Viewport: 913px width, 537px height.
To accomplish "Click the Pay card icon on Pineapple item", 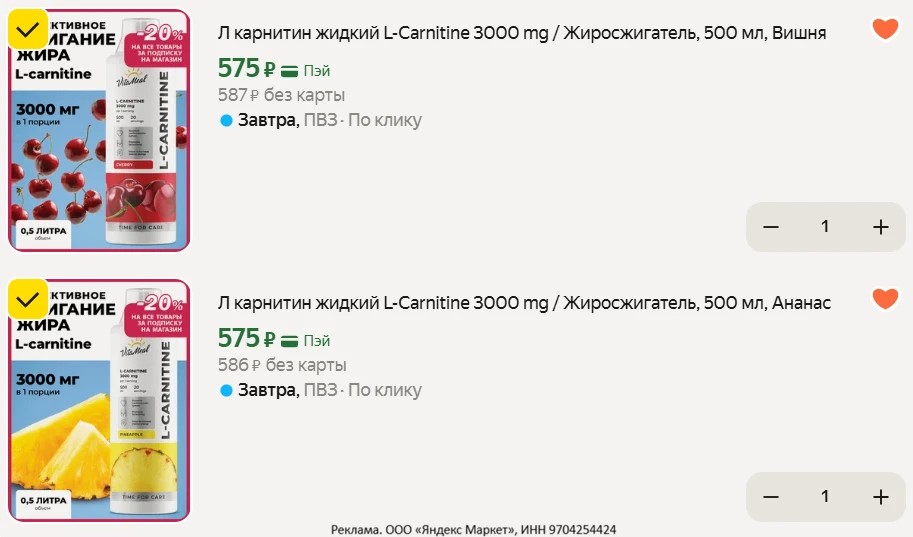I will 290,341.
